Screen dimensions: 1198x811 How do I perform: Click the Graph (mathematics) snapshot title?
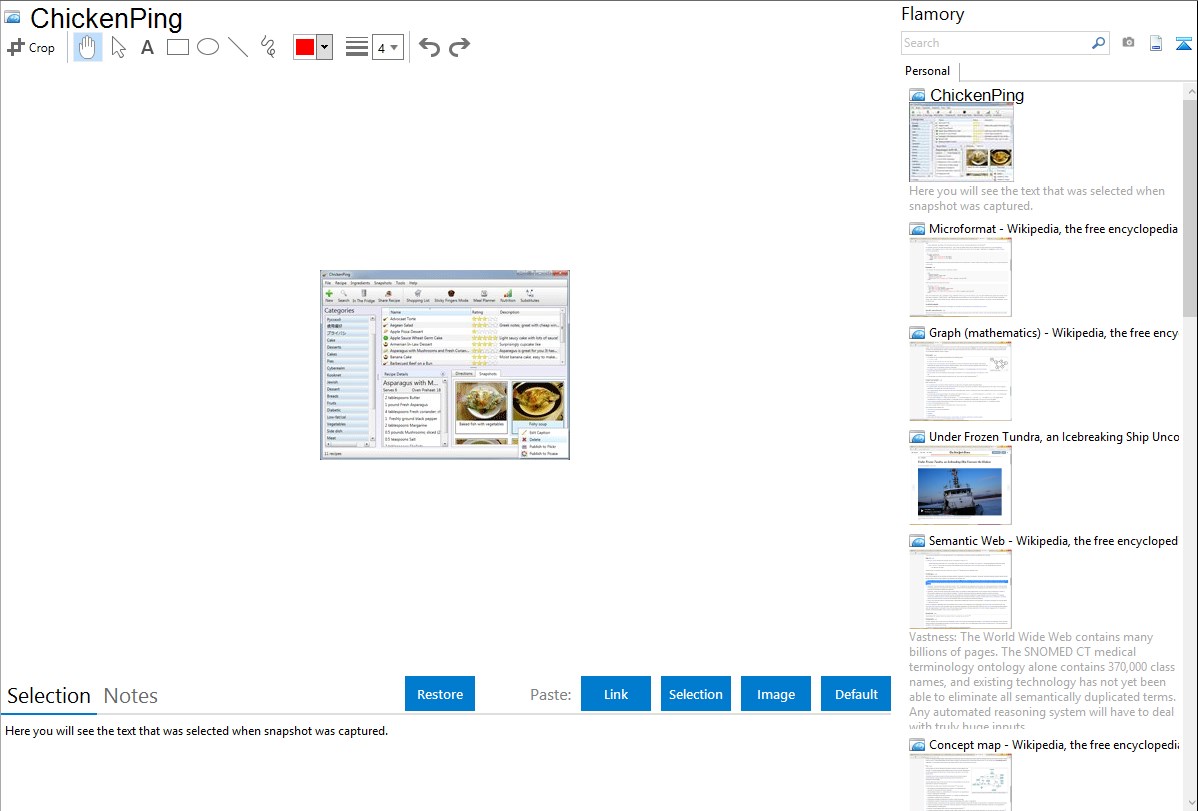[x=1053, y=333]
